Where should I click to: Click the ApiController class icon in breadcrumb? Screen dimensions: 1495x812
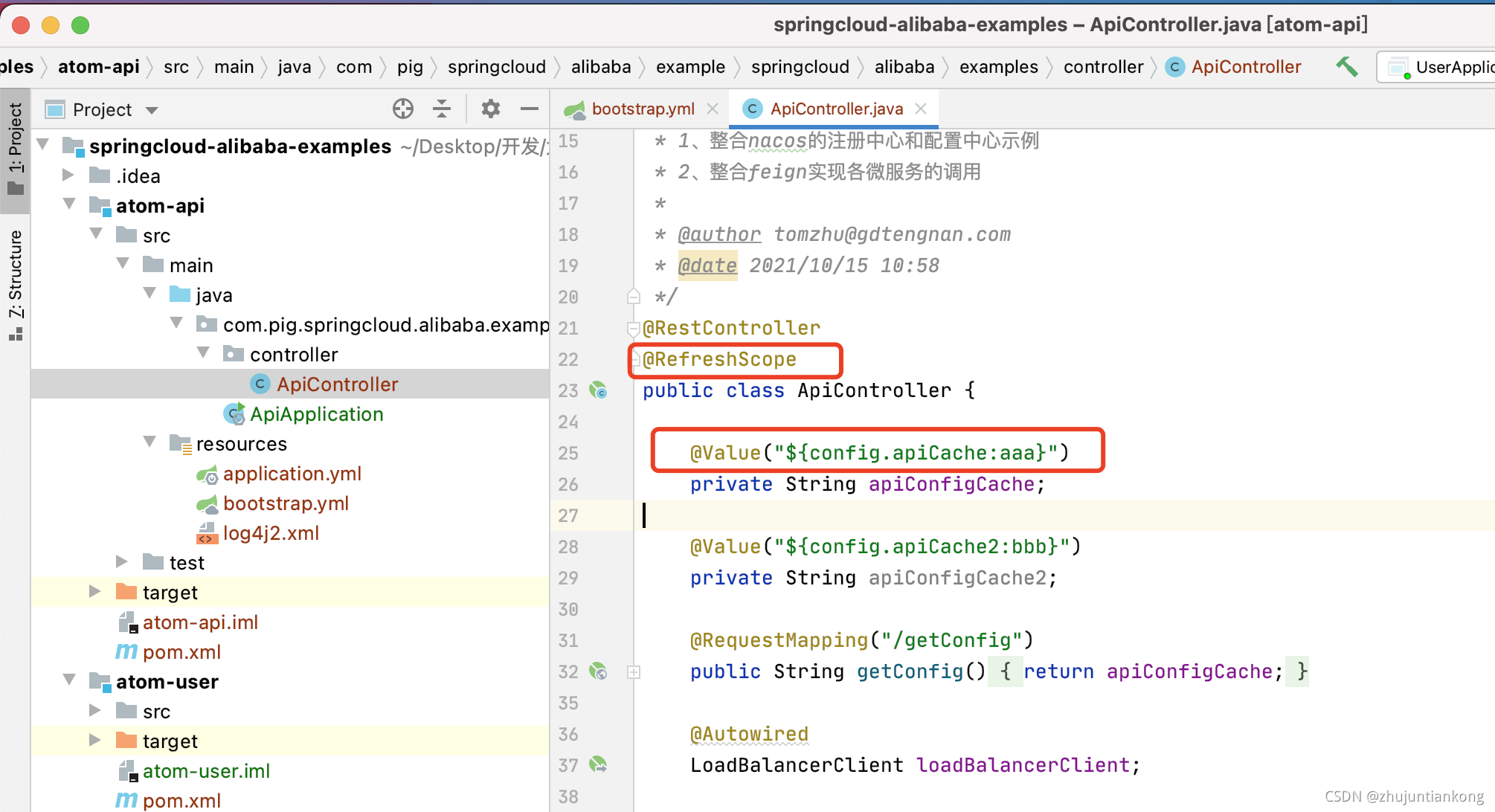[1175, 67]
